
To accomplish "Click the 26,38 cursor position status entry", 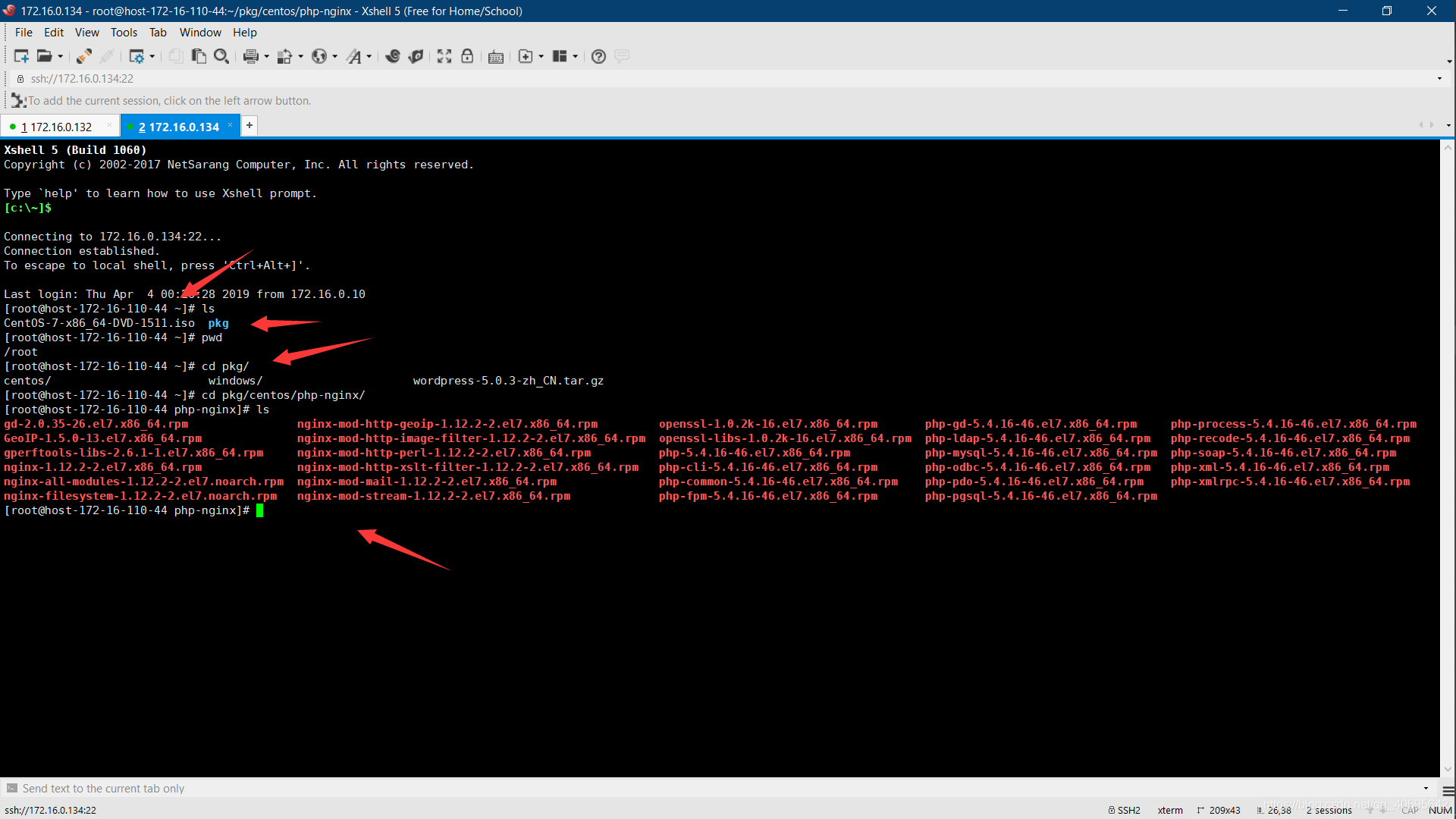I will (x=1274, y=810).
